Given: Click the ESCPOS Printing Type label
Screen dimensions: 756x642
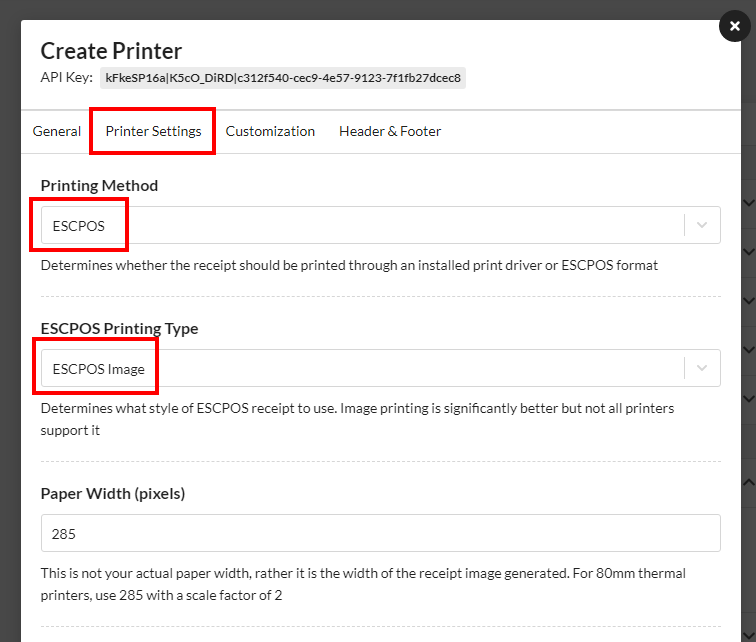Looking at the screenshot, I should pos(120,329).
